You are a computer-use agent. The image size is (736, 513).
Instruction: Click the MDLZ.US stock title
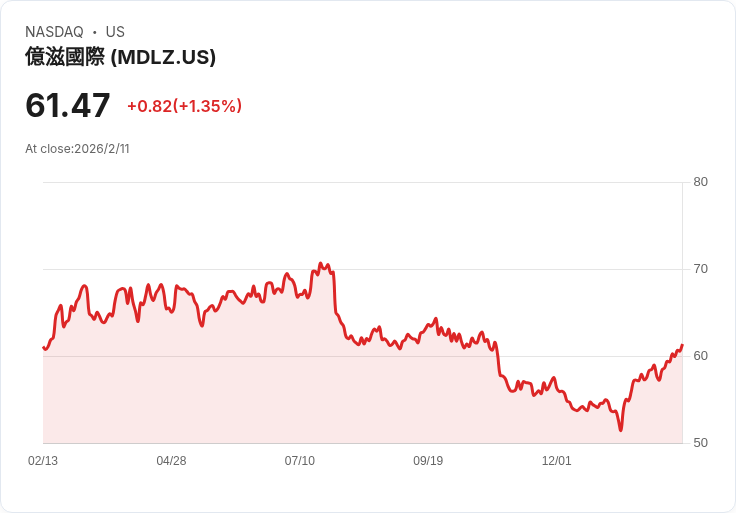pyautogui.click(x=120, y=57)
